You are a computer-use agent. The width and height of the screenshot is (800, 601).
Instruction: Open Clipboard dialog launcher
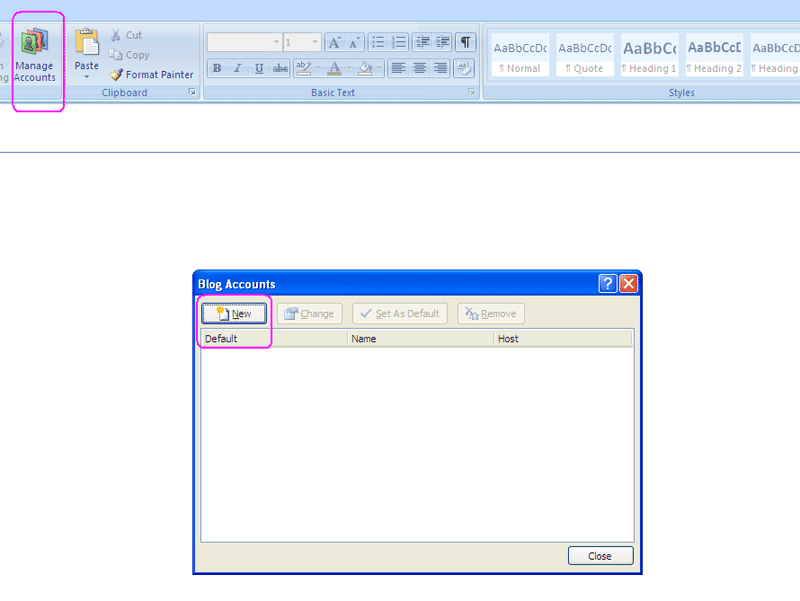192,92
